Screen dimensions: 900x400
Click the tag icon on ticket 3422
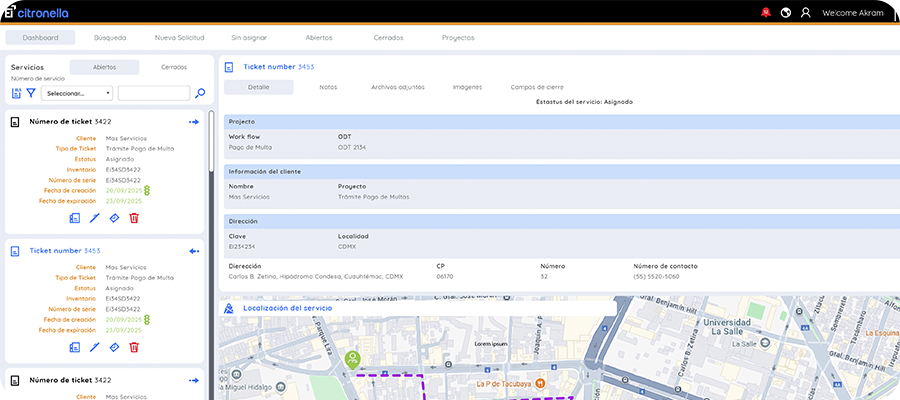tap(114, 217)
